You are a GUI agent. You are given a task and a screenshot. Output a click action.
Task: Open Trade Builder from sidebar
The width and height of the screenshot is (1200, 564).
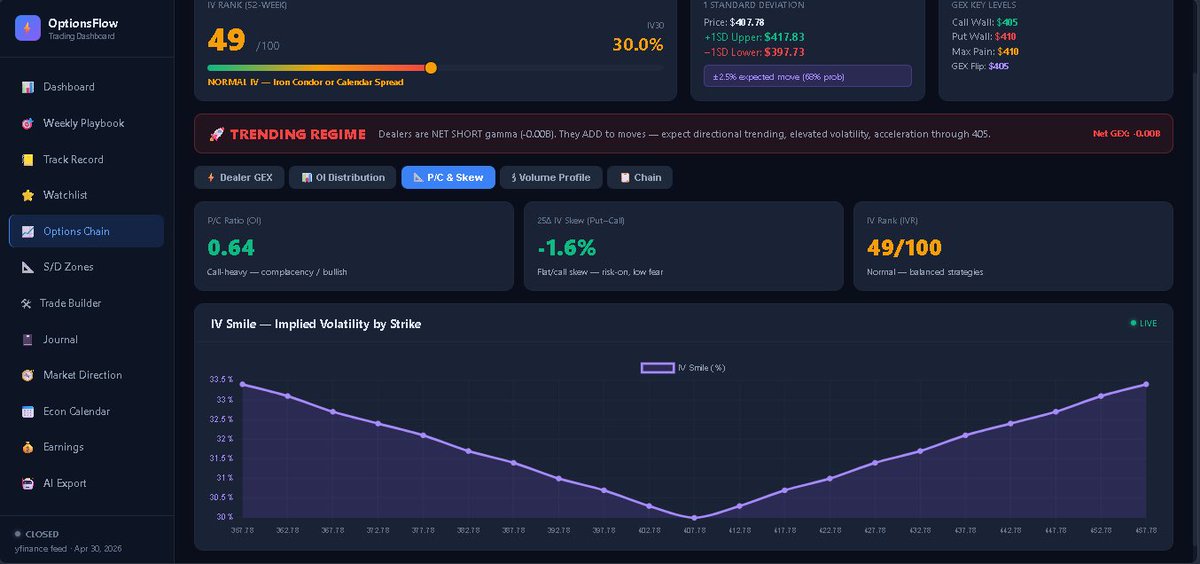[x=86, y=303]
